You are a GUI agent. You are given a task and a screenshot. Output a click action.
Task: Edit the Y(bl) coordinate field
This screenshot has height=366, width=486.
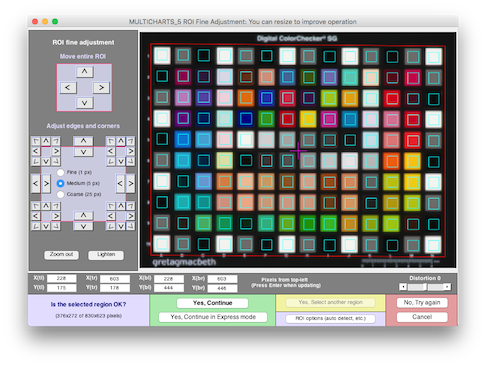coord(169,288)
